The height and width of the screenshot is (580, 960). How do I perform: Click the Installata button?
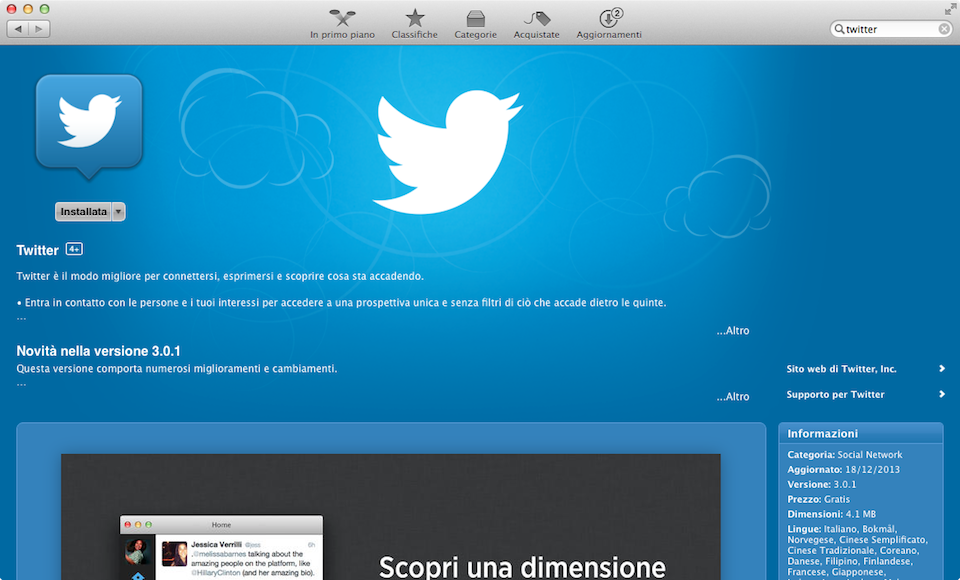(x=83, y=211)
